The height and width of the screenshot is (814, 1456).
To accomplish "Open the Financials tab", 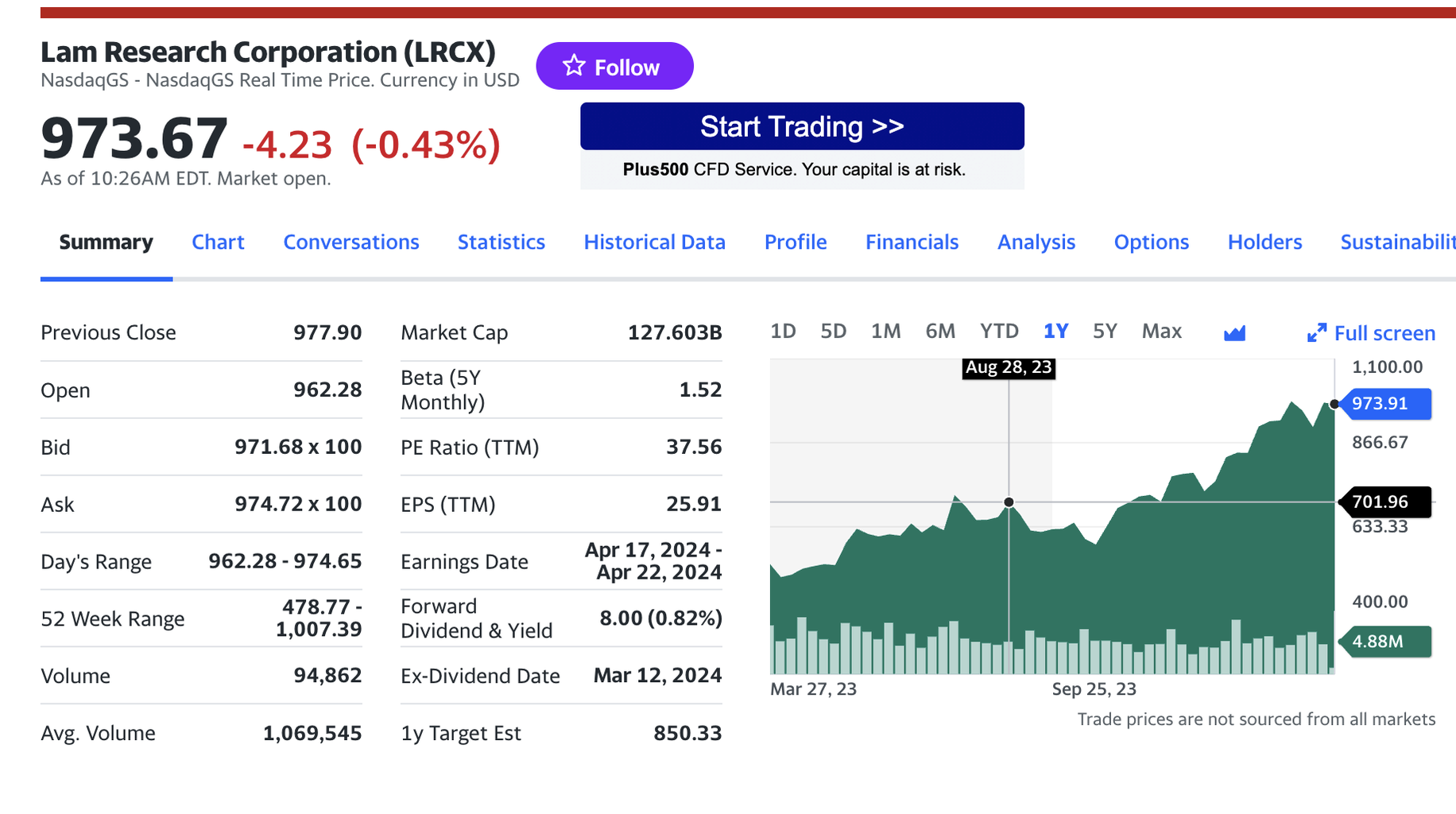I will pyautogui.click(x=912, y=242).
